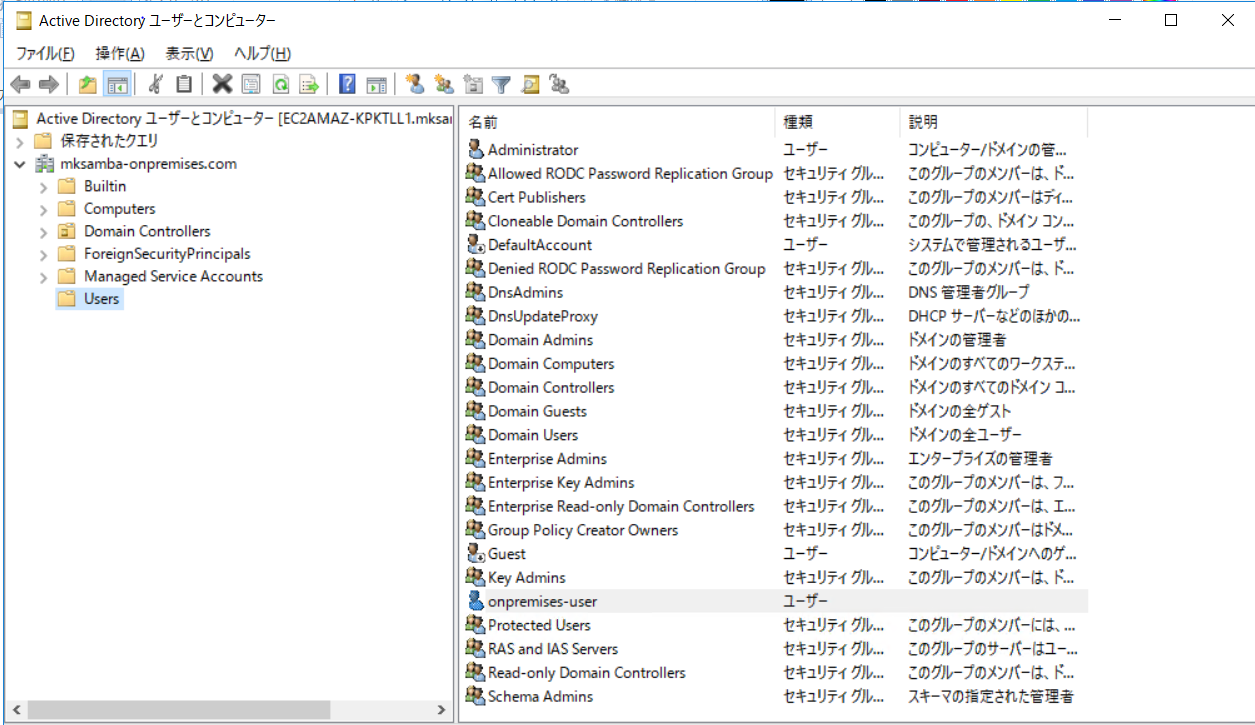Open the ファイル(F) menu

[45, 53]
